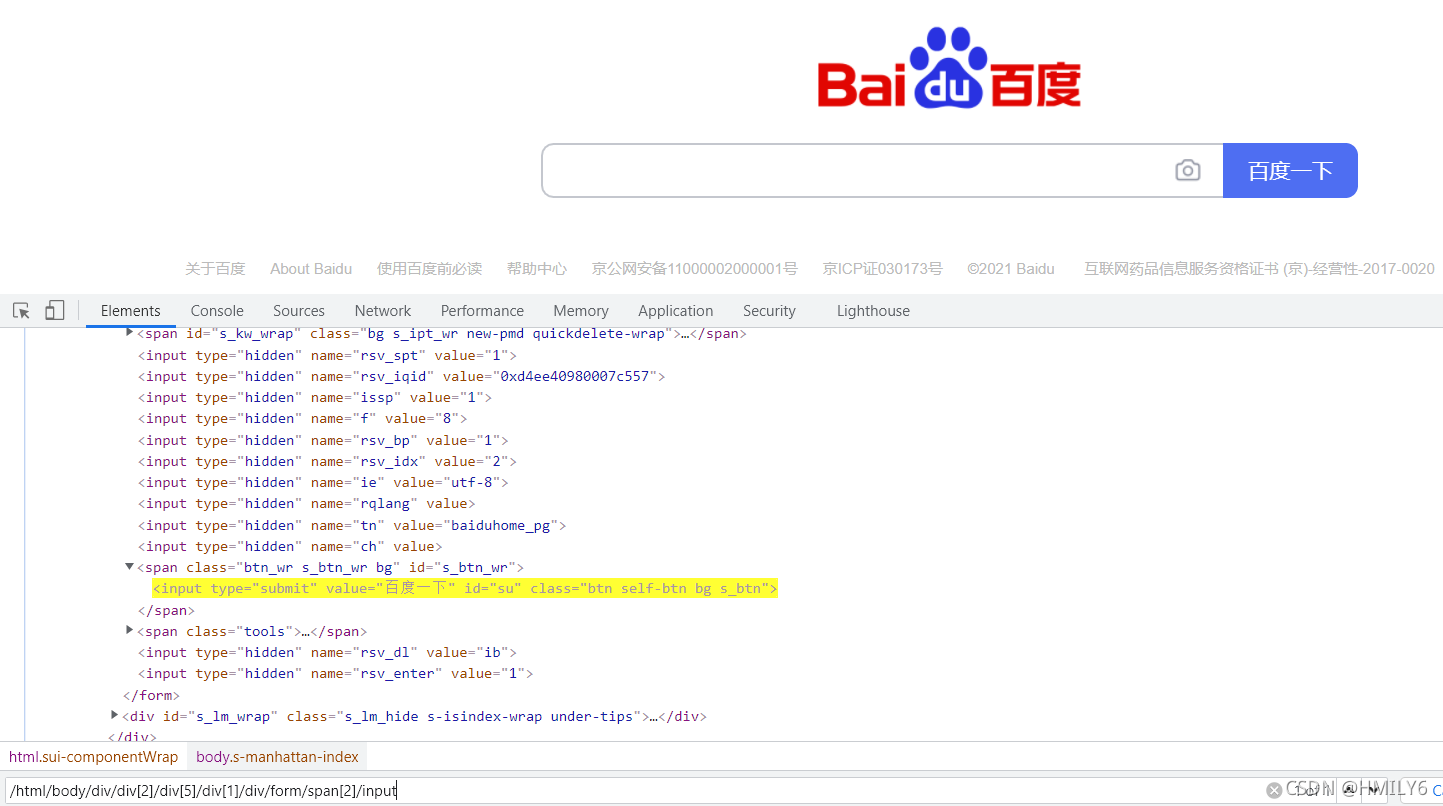Click into the XPath find field

click(x=635, y=790)
